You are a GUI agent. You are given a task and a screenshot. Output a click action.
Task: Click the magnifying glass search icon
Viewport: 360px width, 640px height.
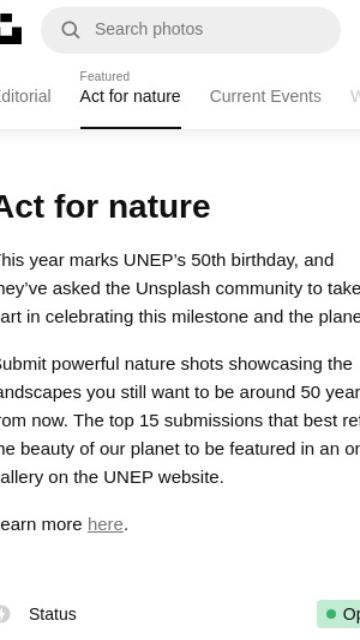pos(70,30)
